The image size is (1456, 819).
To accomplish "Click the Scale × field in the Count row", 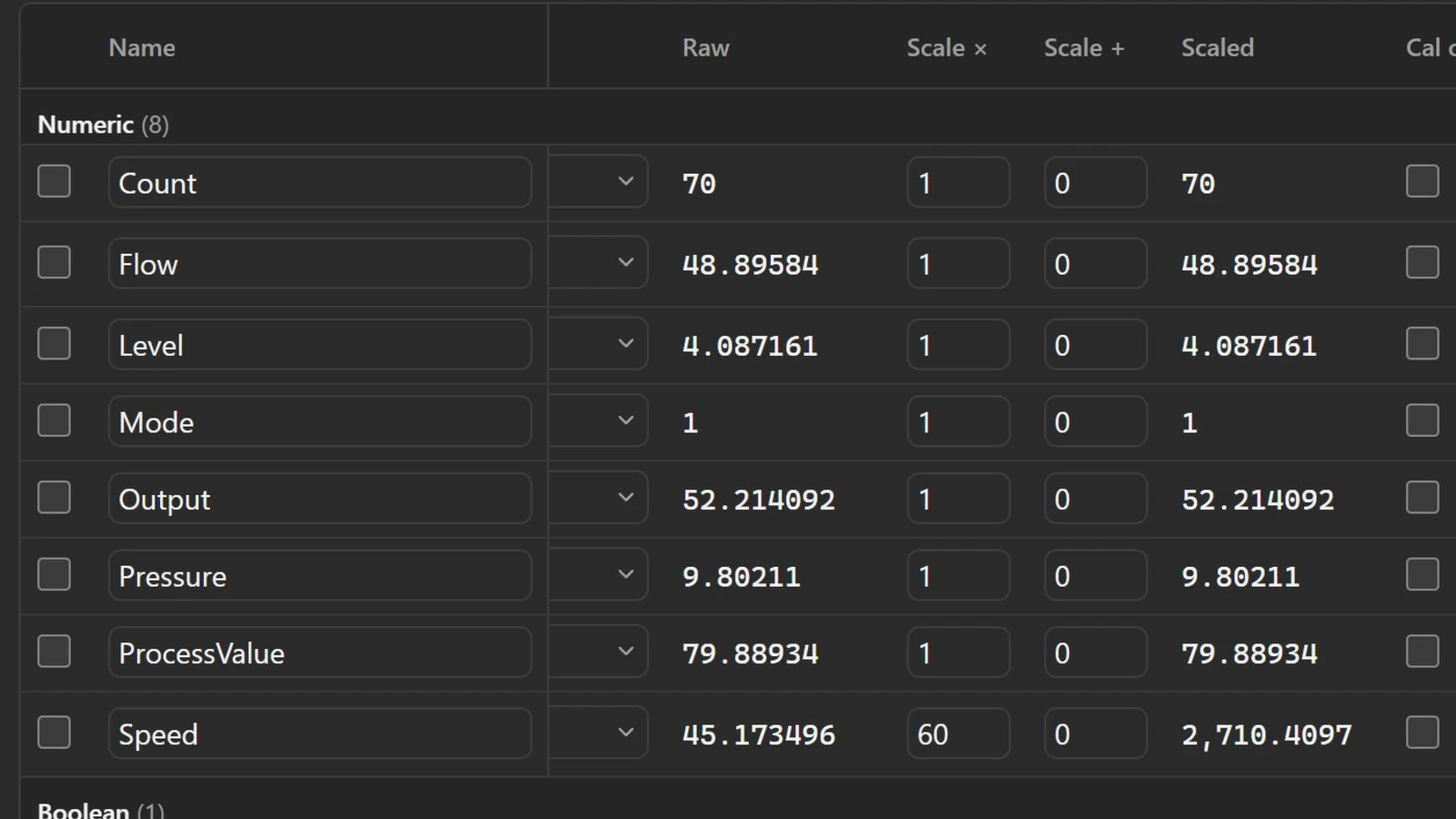I will [x=958, y=182].
